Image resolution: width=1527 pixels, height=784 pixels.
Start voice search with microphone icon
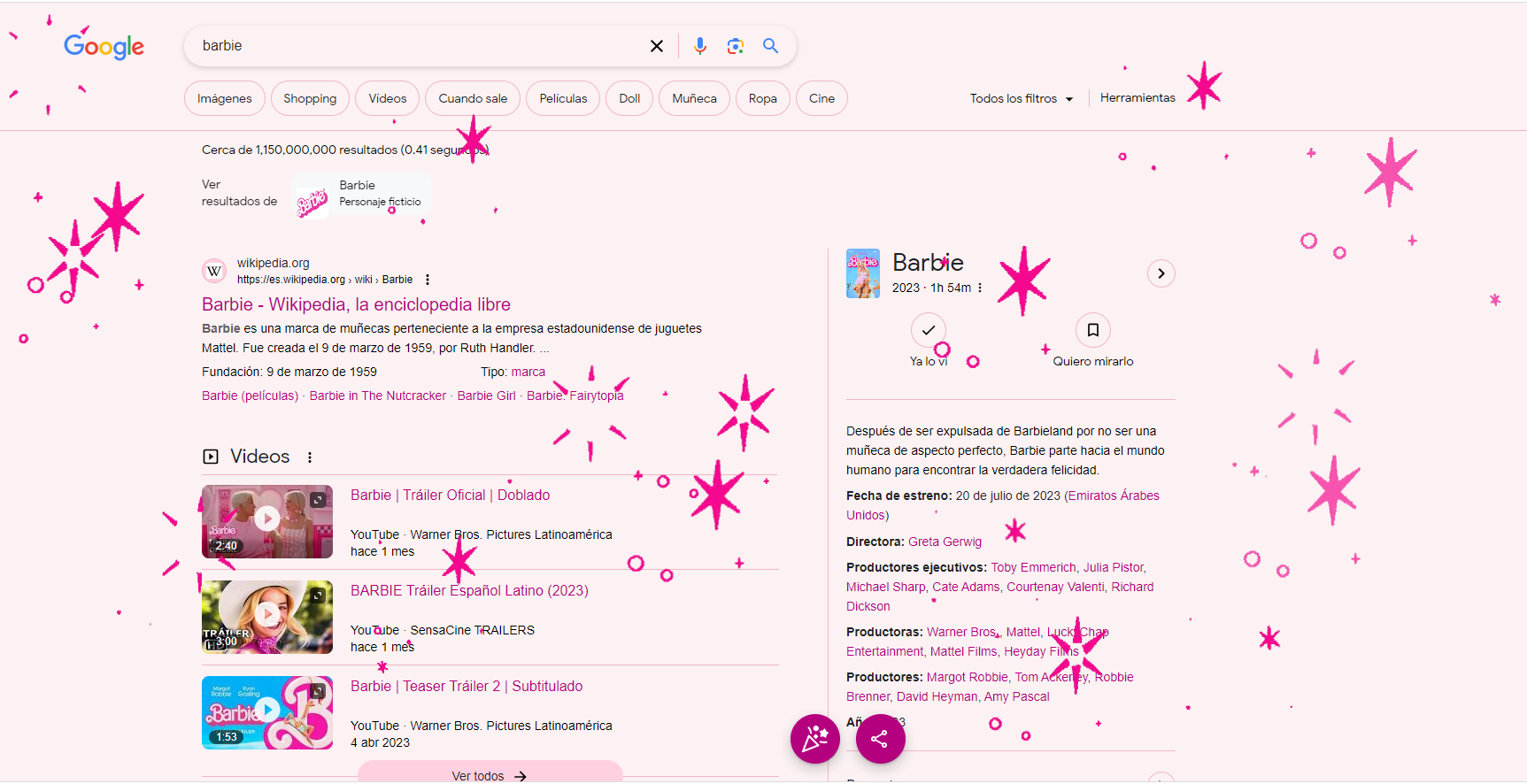pyautogui.click(x=700, y=46)
